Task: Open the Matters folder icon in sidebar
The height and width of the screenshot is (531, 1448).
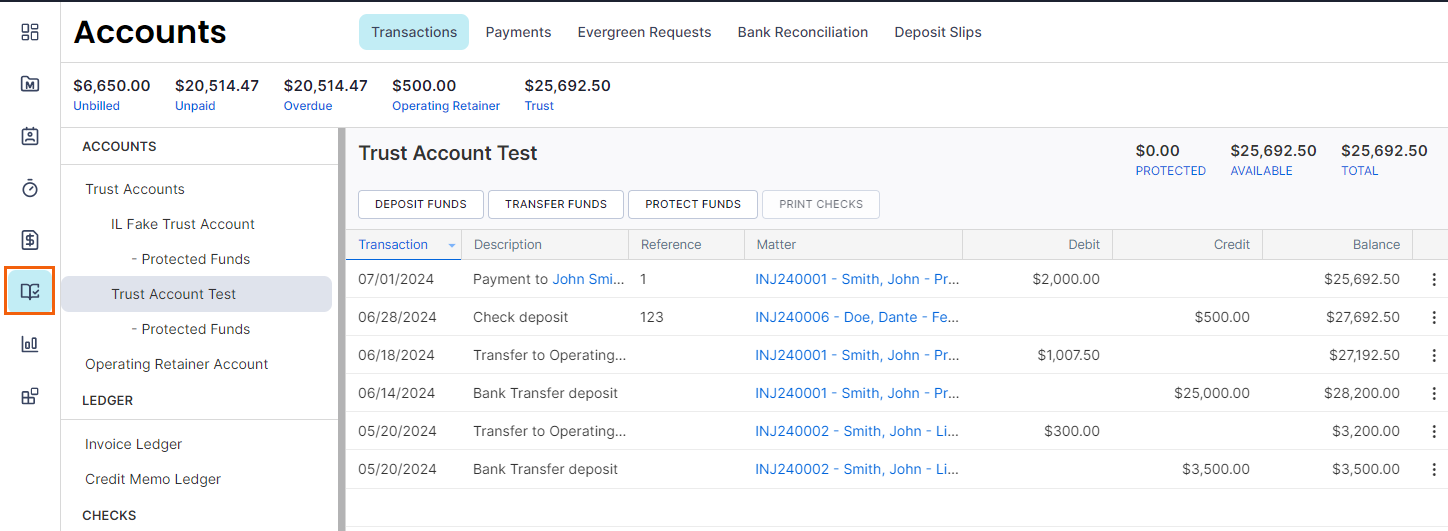Action: point(30,84)
